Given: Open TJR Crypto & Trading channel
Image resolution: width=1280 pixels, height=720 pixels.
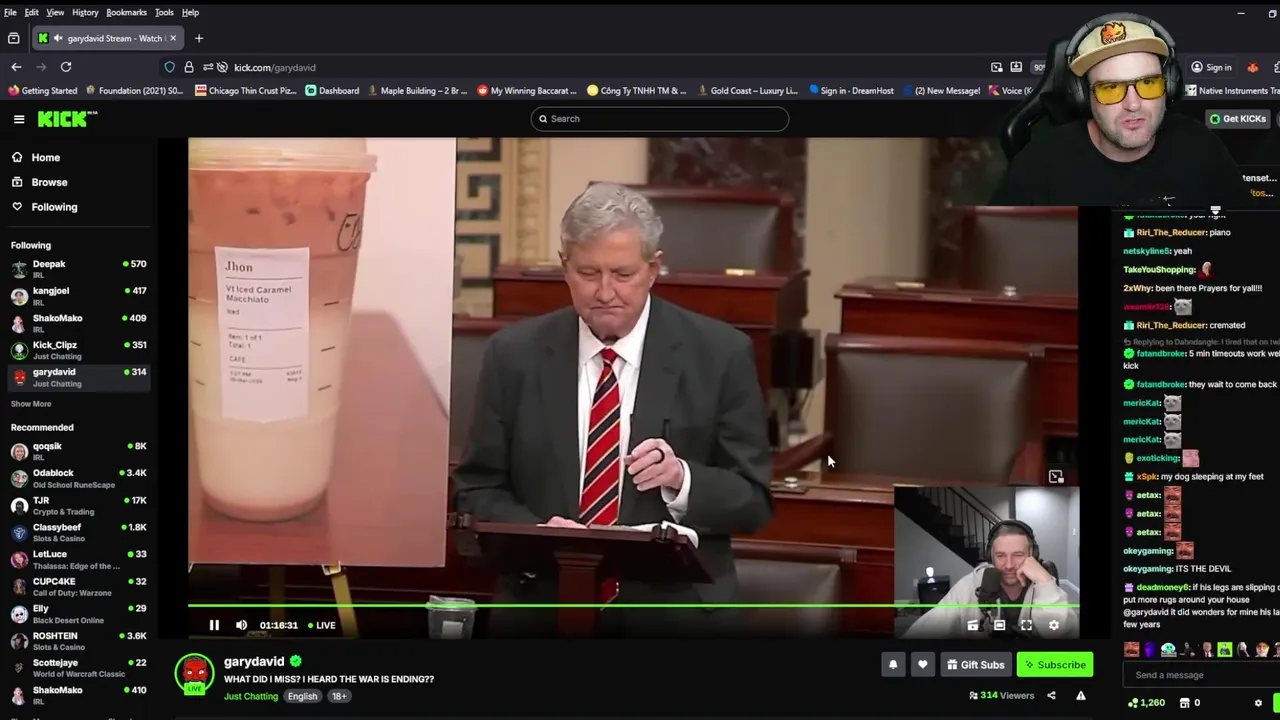Looking at the screenshot, I should point(78,505).
